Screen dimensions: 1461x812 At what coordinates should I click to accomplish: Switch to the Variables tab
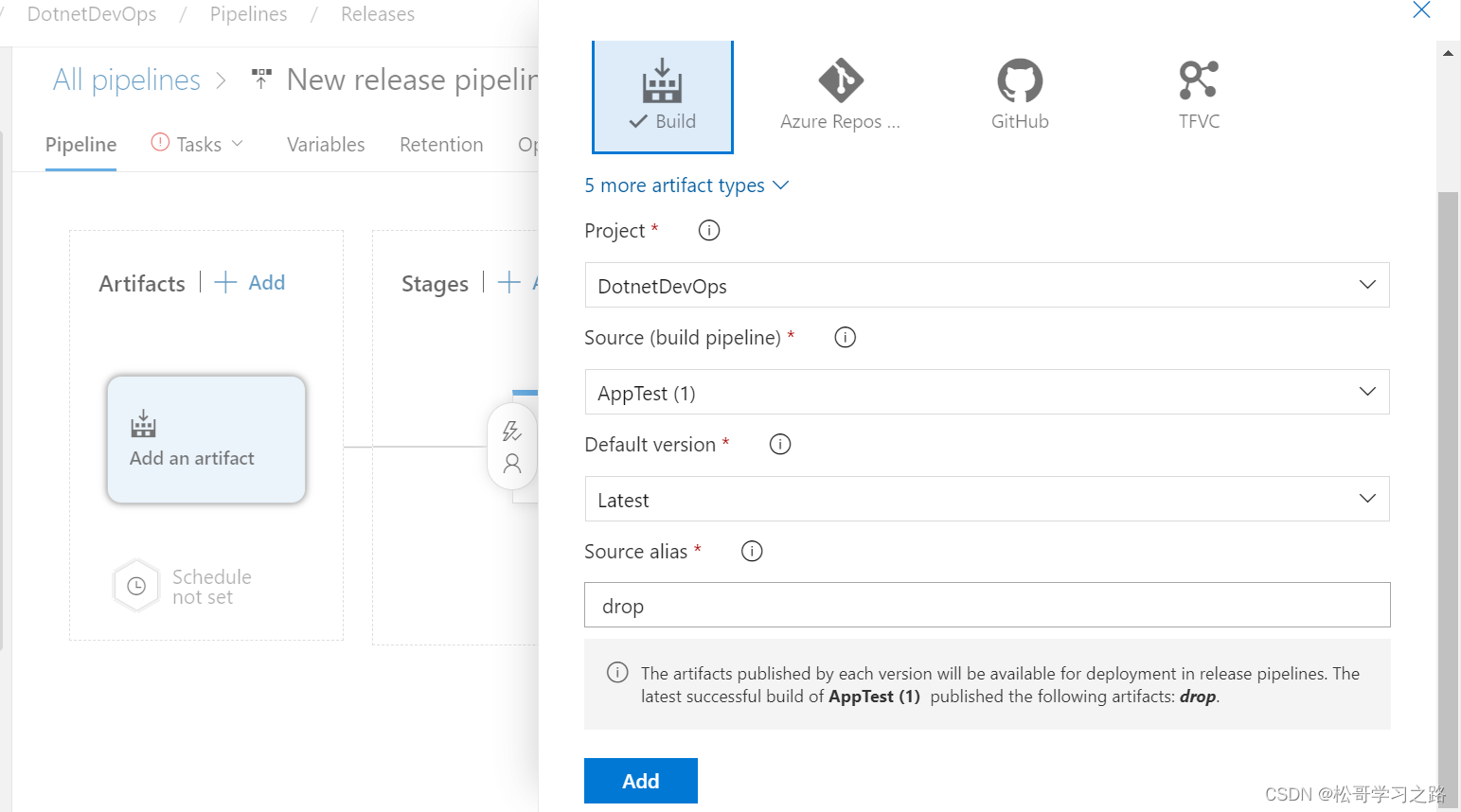[x=326, y=145]
